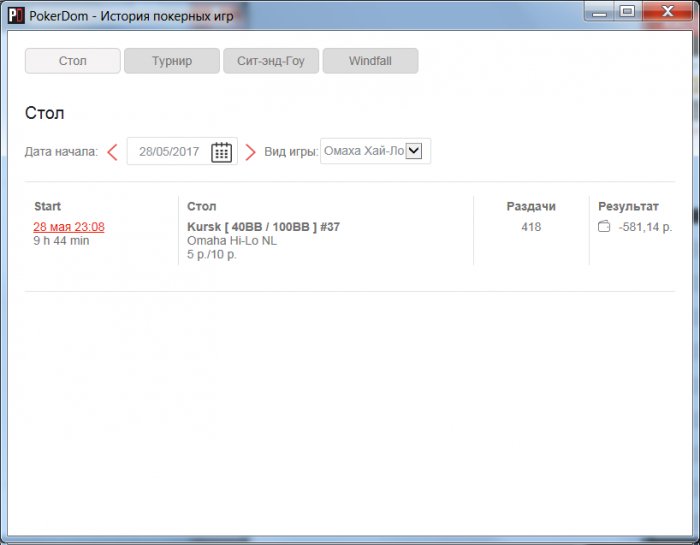Click the Раздачи column header
The image size is (700, 545).
[x=531, y=206]
